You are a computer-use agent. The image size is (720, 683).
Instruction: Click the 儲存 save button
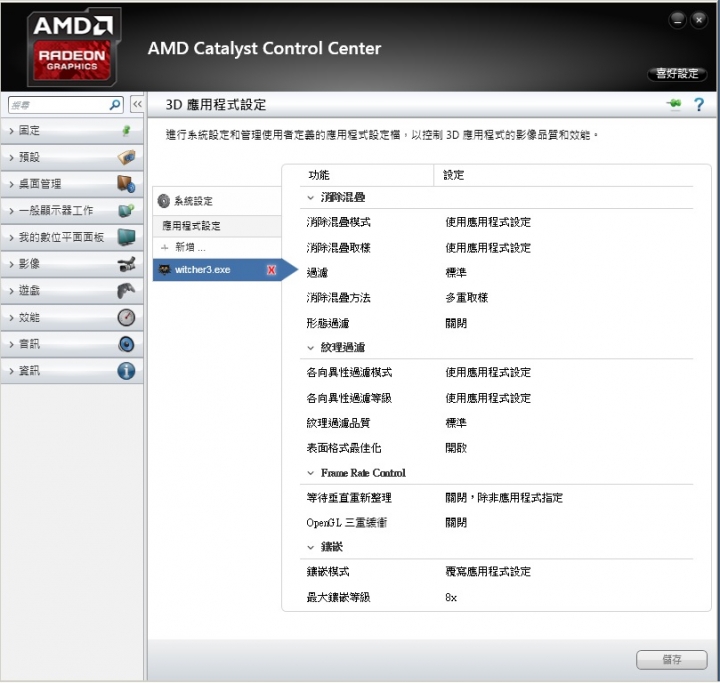click(x=671, y=660)
